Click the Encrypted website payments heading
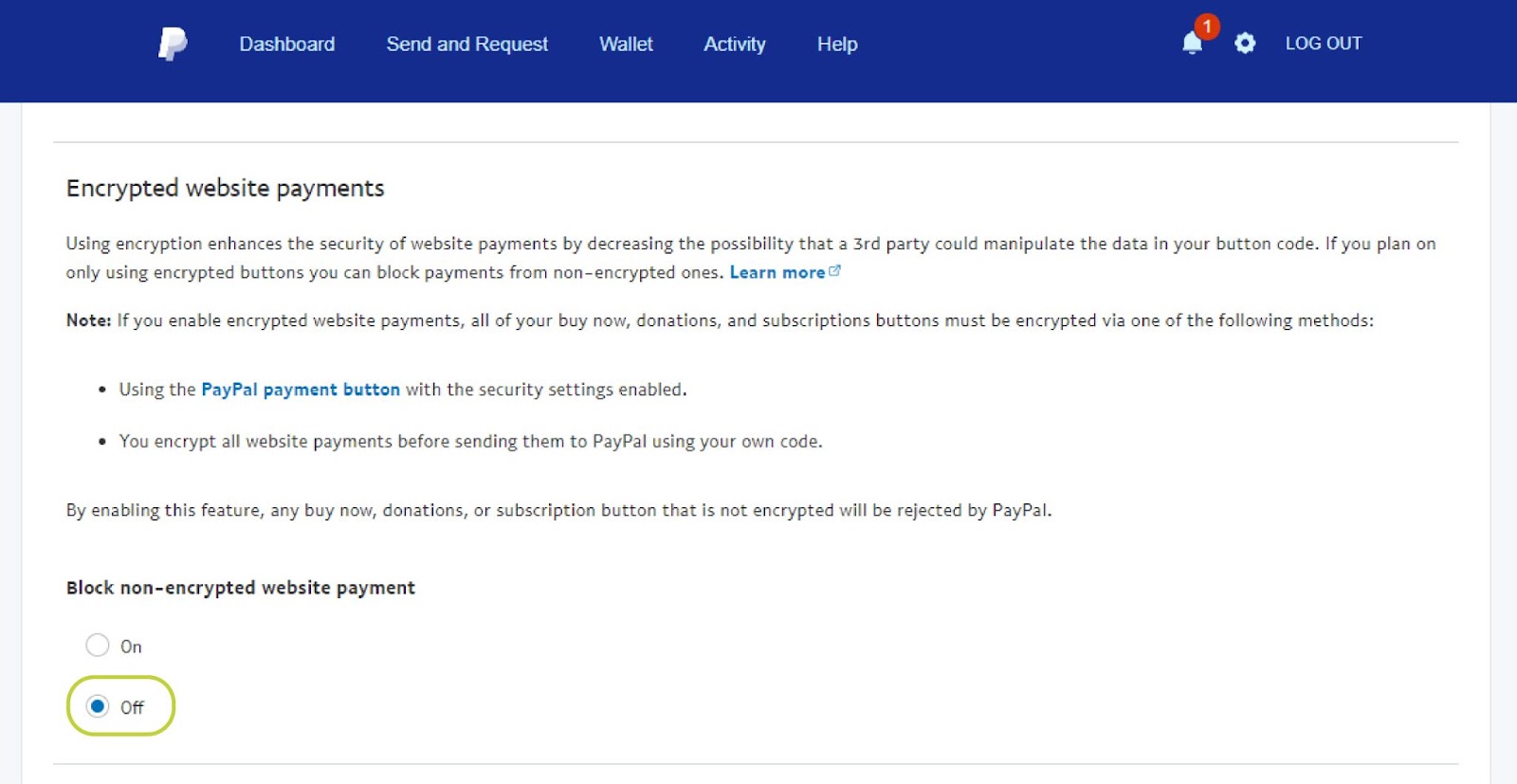The width and height of the screenshot is (1517, 784). [x=226, y=188]
